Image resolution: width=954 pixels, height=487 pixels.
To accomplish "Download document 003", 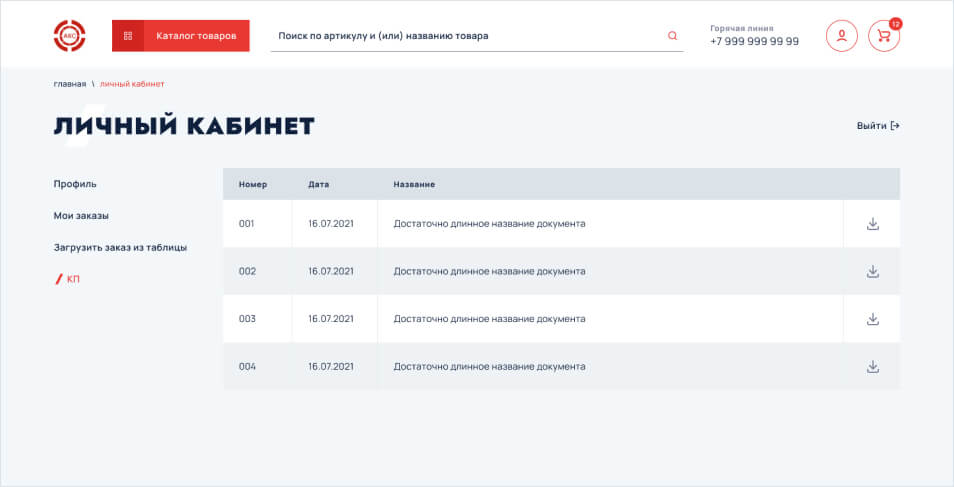I will pos(872,319).
